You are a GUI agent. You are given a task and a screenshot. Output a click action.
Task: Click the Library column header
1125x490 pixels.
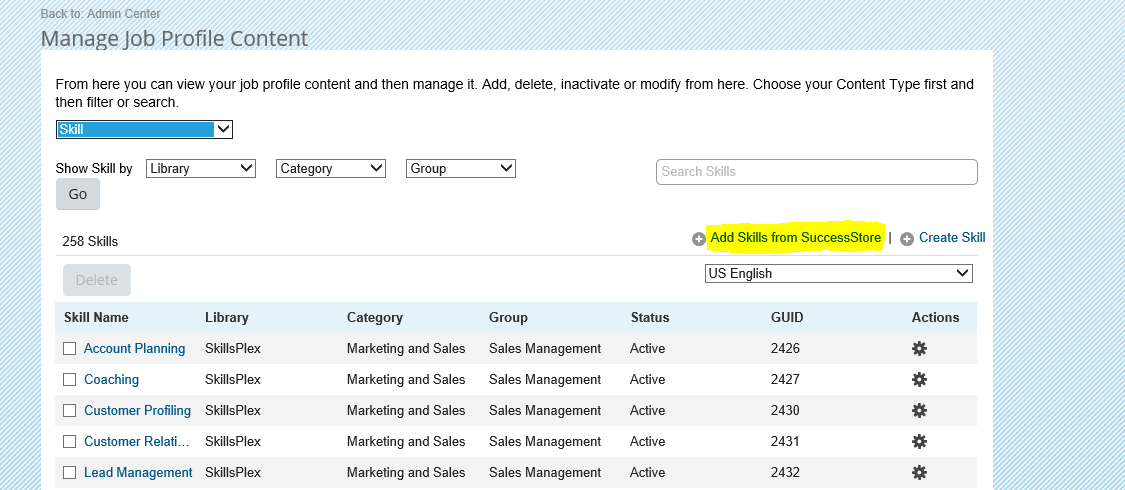pyautogui.click(x=227, y=317)
